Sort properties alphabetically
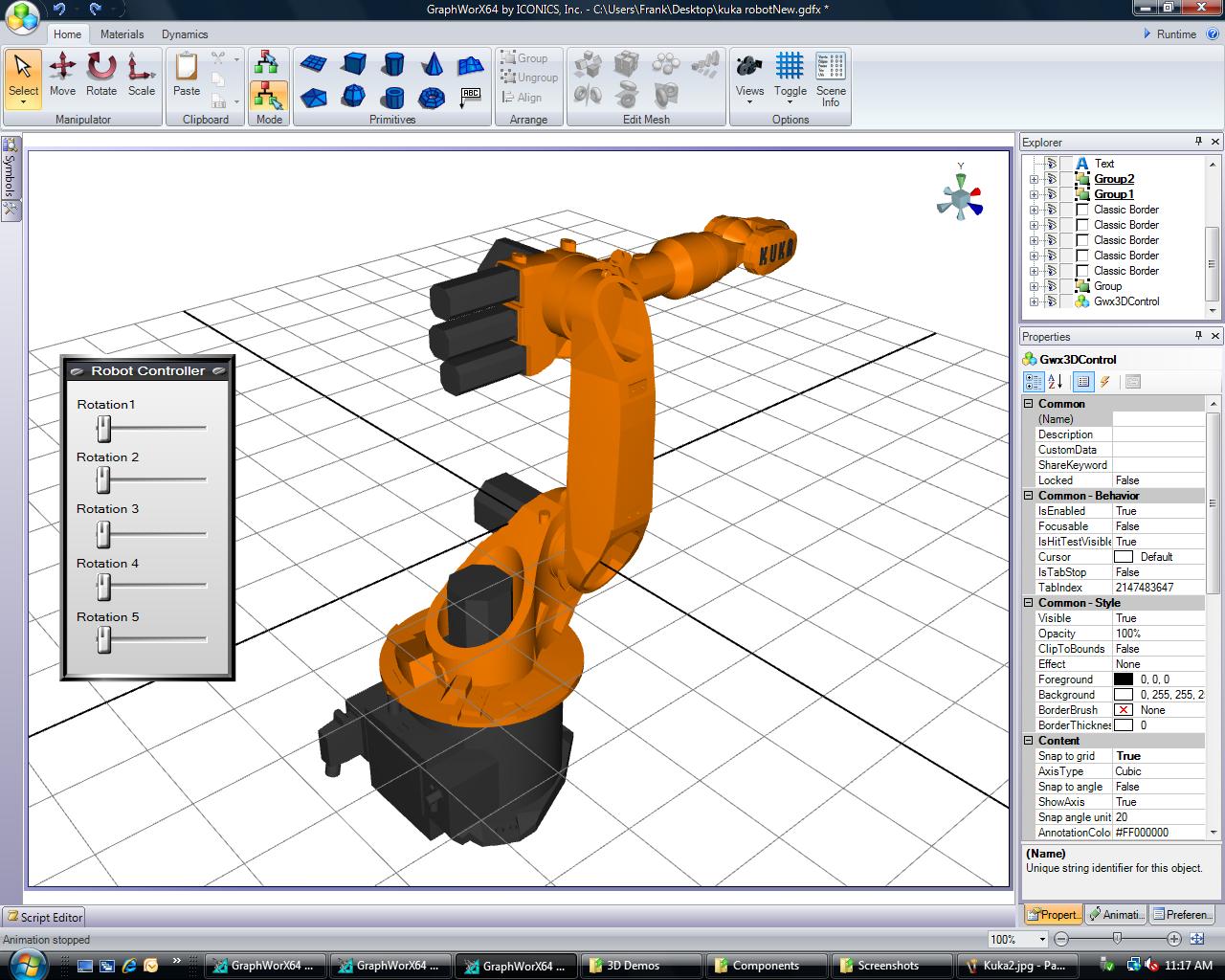 coord(1056,381)
